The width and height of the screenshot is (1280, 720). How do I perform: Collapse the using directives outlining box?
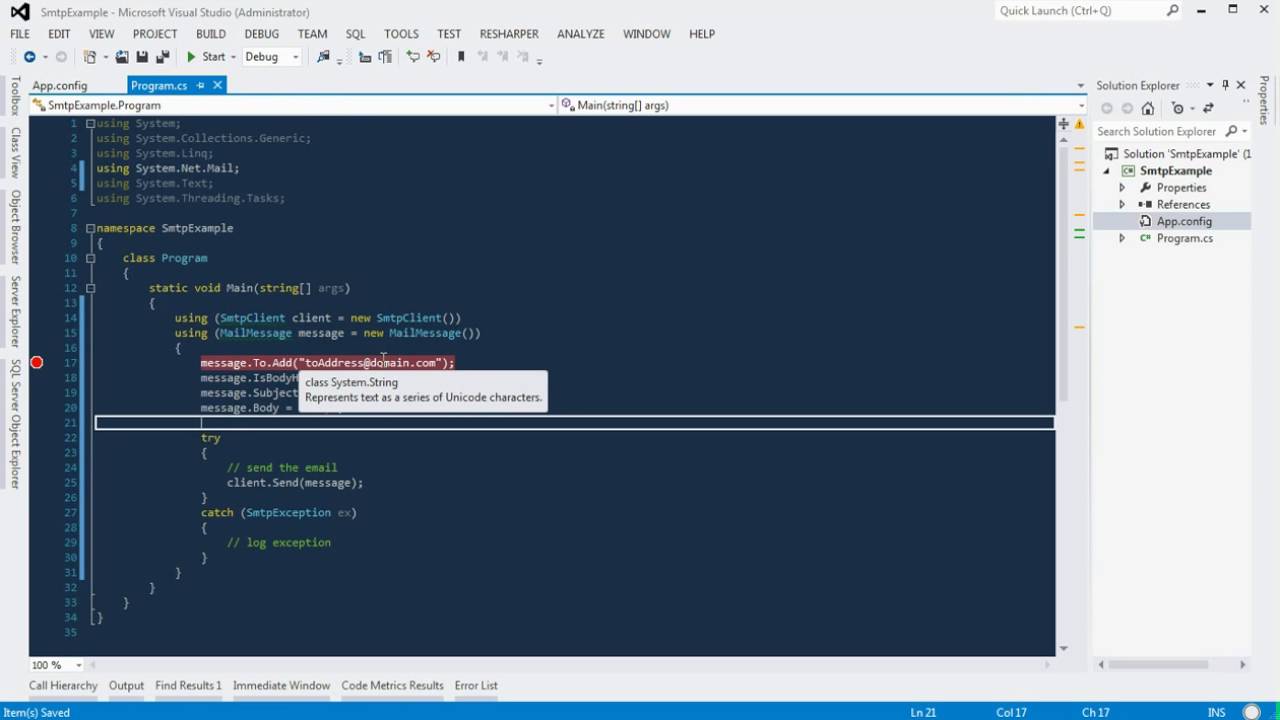click(x=90, y=123)
